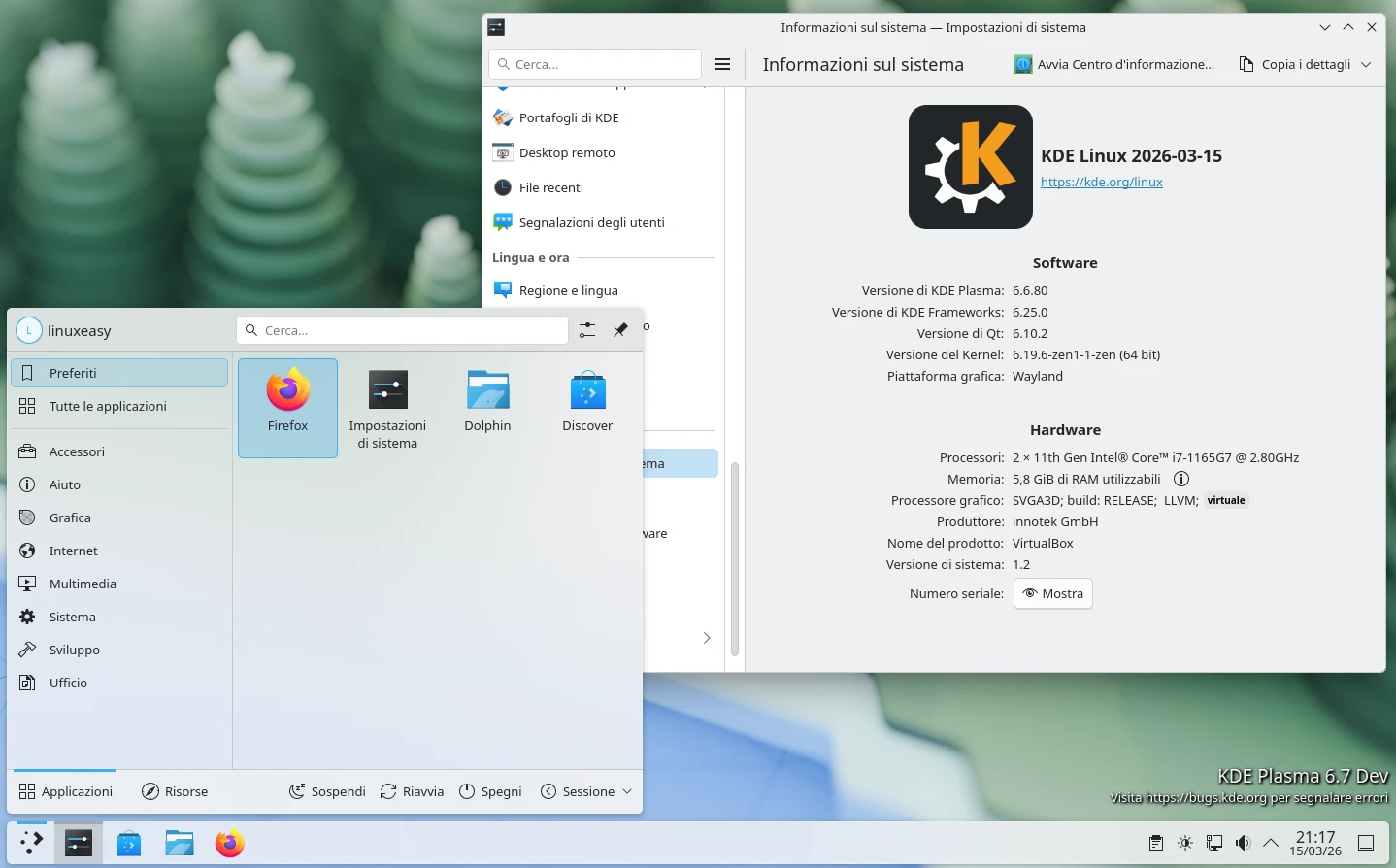The image size is (1396, 868).
Task: Open the Copia i dettagli dropdown arrow
Action: coord(1367,64)
